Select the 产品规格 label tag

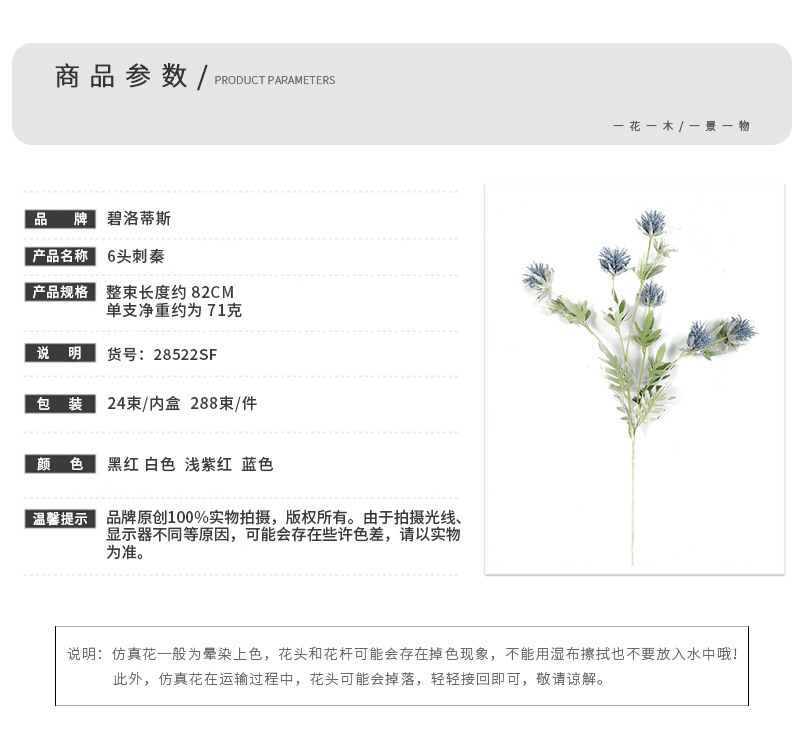[x=60, y=292]
